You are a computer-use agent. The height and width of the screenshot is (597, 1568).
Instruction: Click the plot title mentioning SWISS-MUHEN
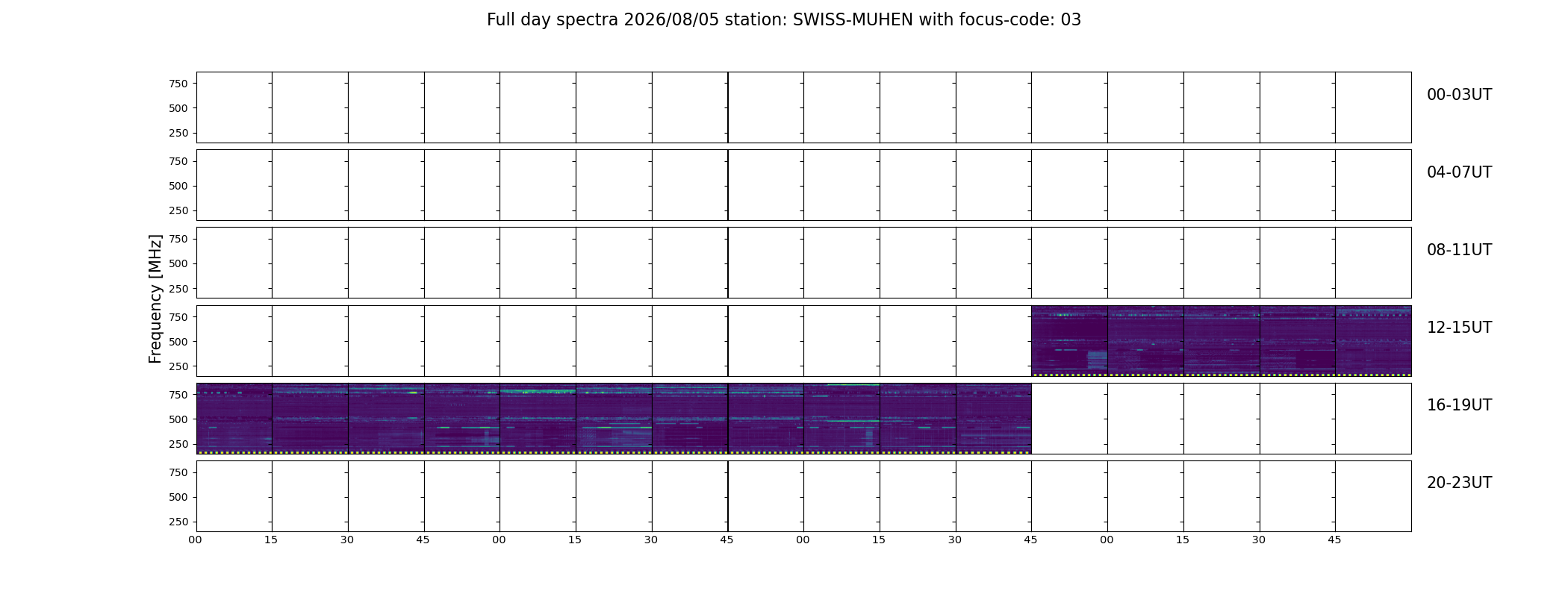pos(784,20)
